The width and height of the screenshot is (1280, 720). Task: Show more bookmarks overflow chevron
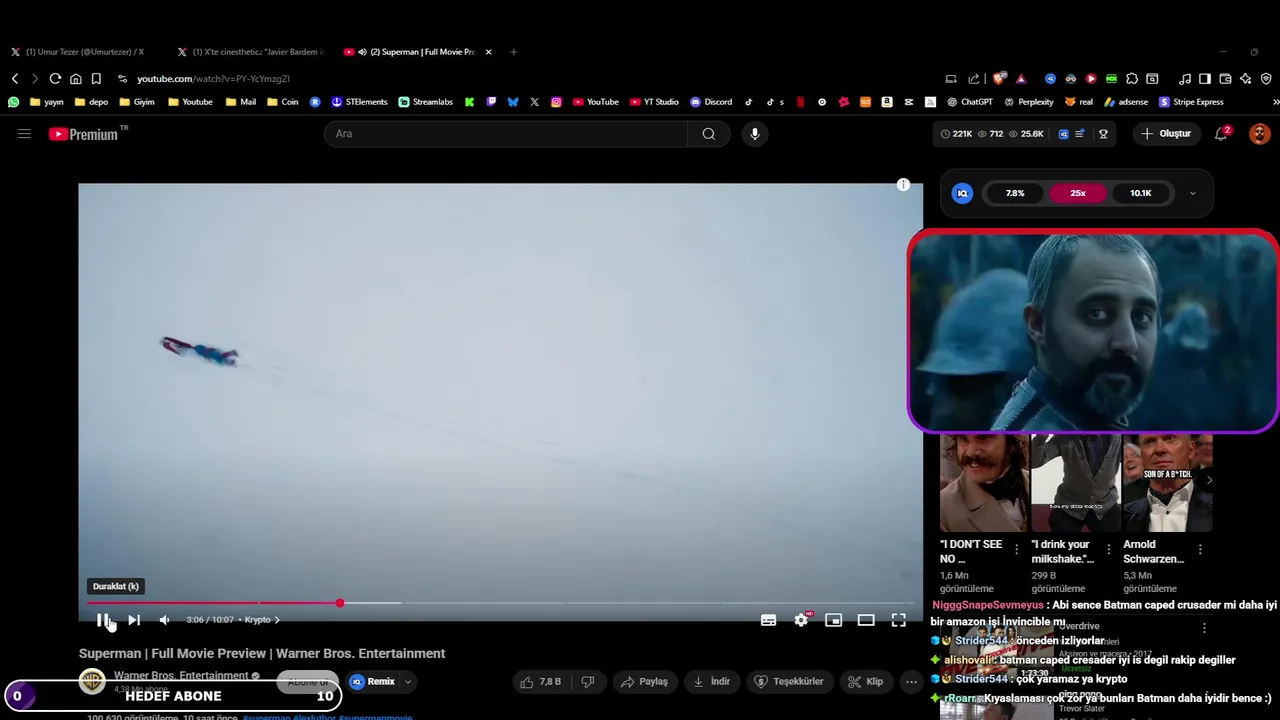(1275, 102)
